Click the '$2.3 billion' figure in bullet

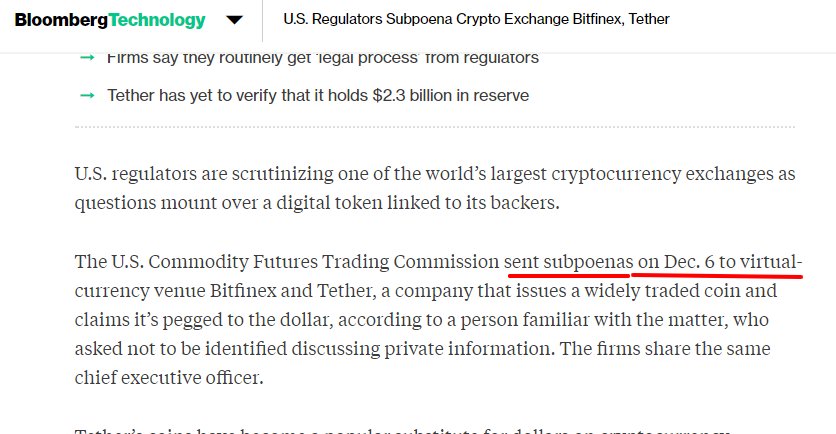click(414, 95)
